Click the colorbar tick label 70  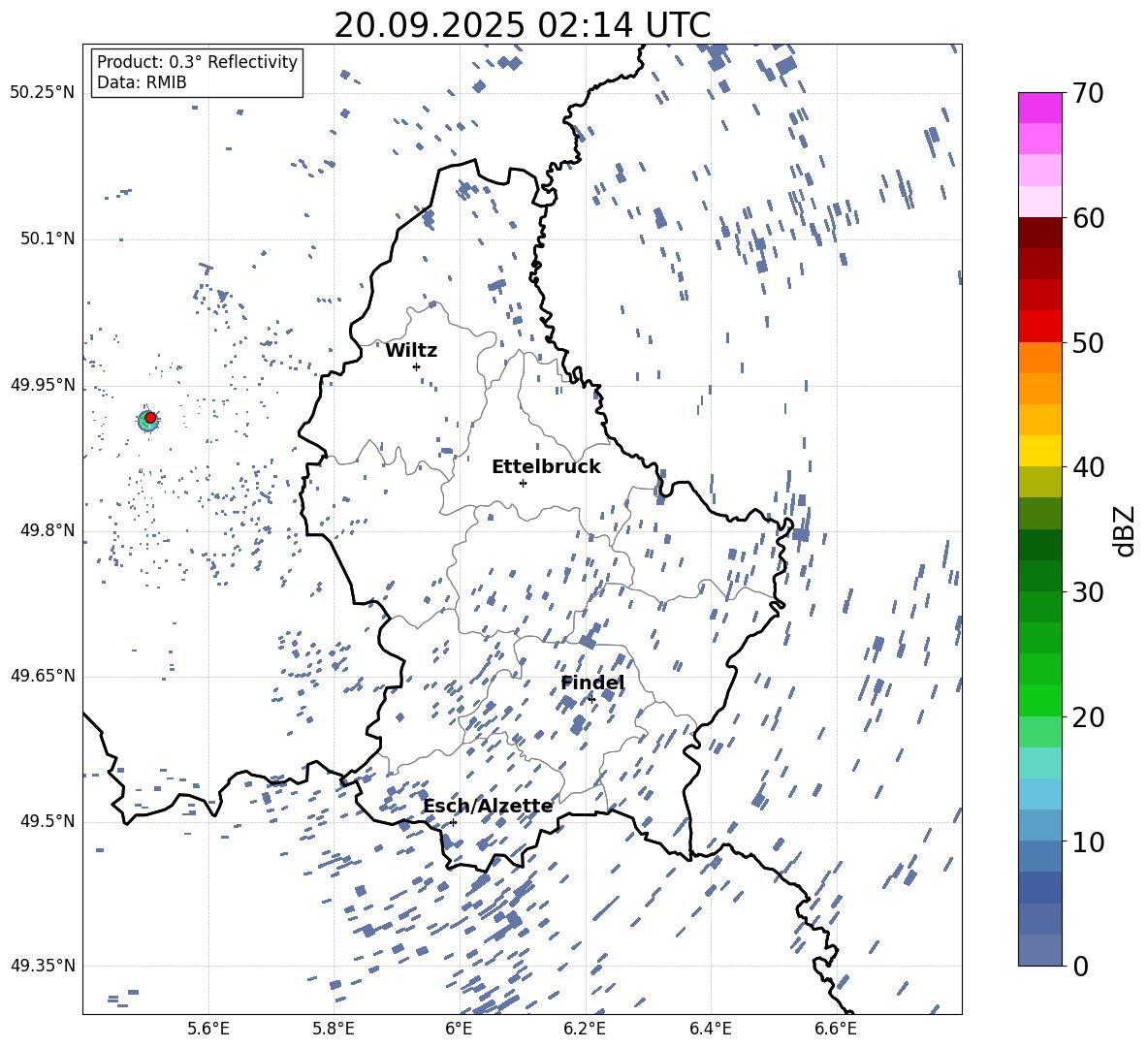point(1088,93)
